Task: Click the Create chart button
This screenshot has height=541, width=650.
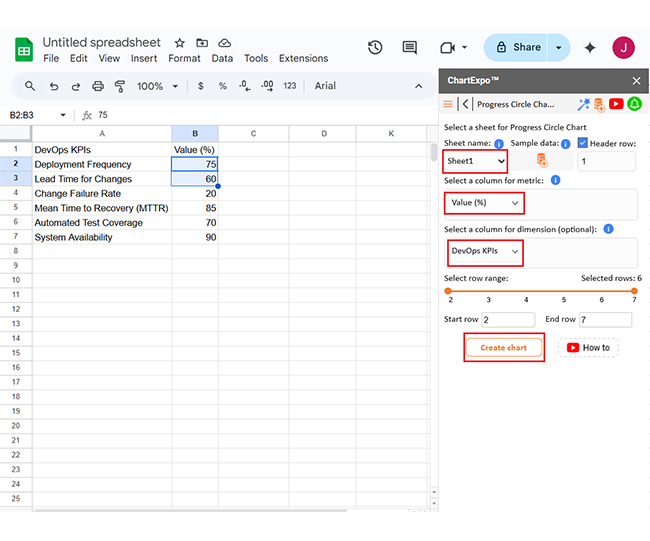Action: [504, 348]
